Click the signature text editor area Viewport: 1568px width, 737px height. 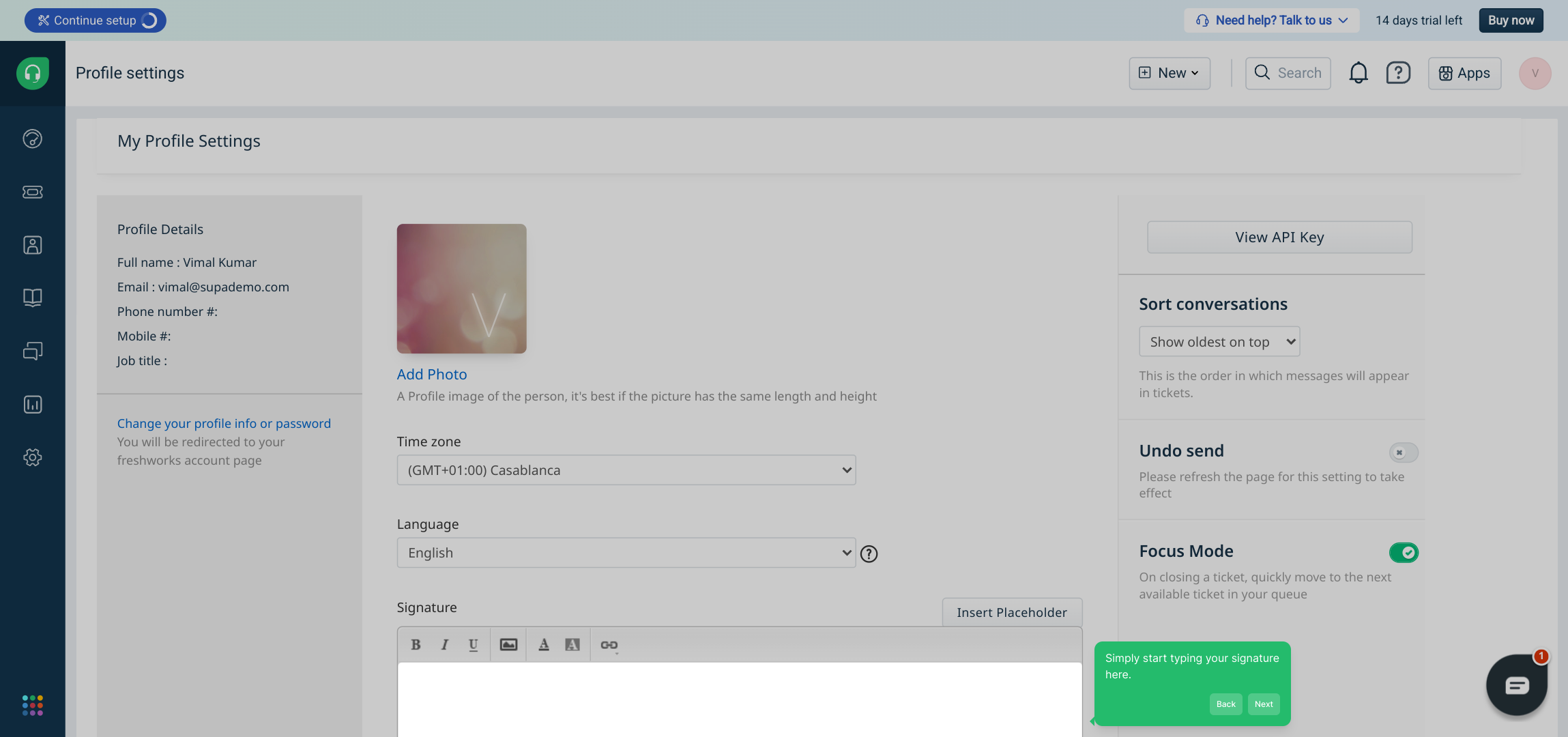click(739, 699)
